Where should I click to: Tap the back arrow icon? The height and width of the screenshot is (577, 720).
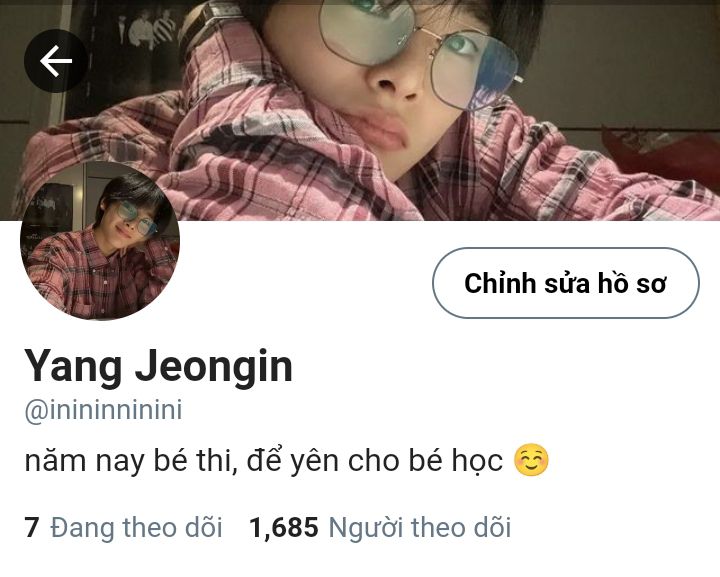point(56,61)
